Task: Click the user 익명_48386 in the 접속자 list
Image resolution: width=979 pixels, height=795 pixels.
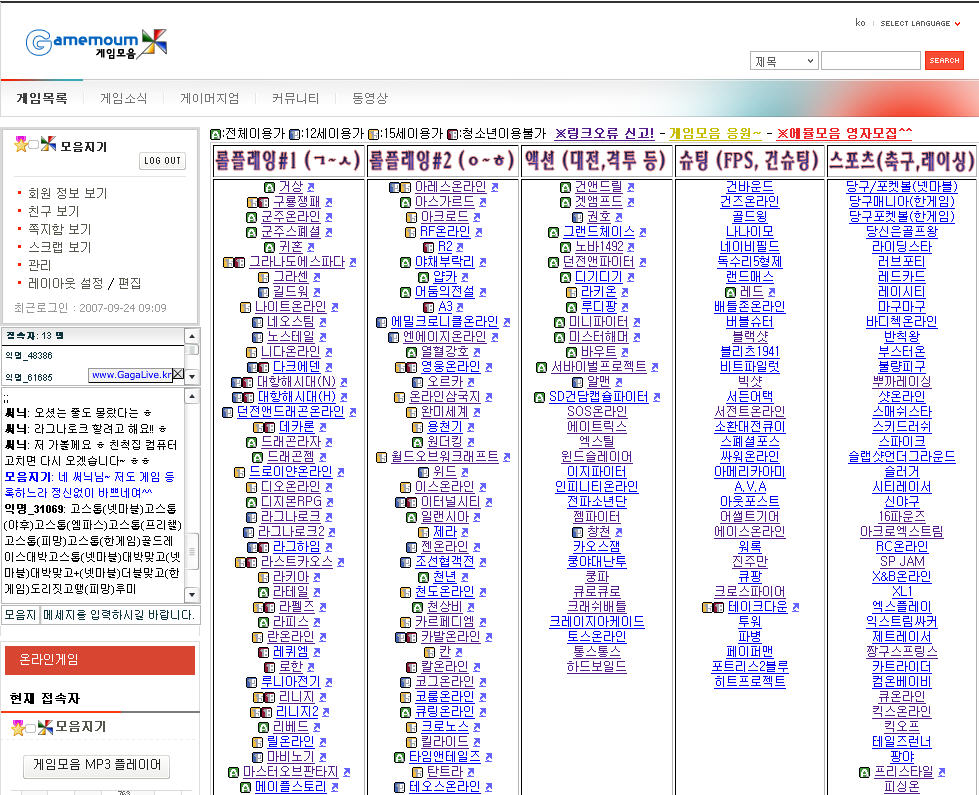Action: [x=29, y=356]
